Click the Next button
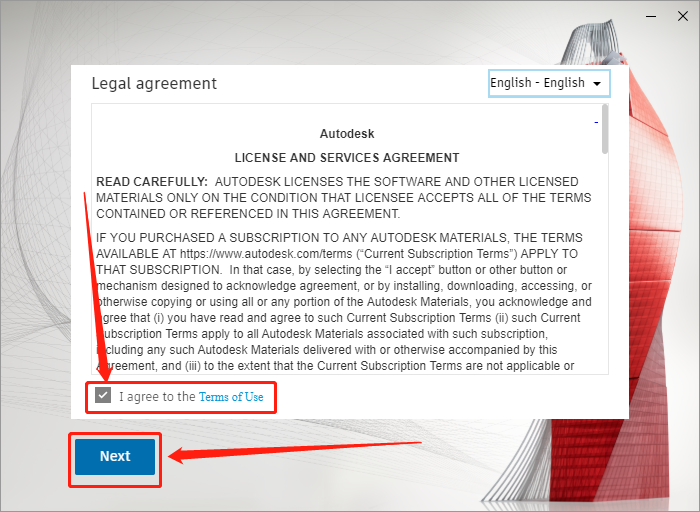This screenshot has height=512, width=700. 115,456
